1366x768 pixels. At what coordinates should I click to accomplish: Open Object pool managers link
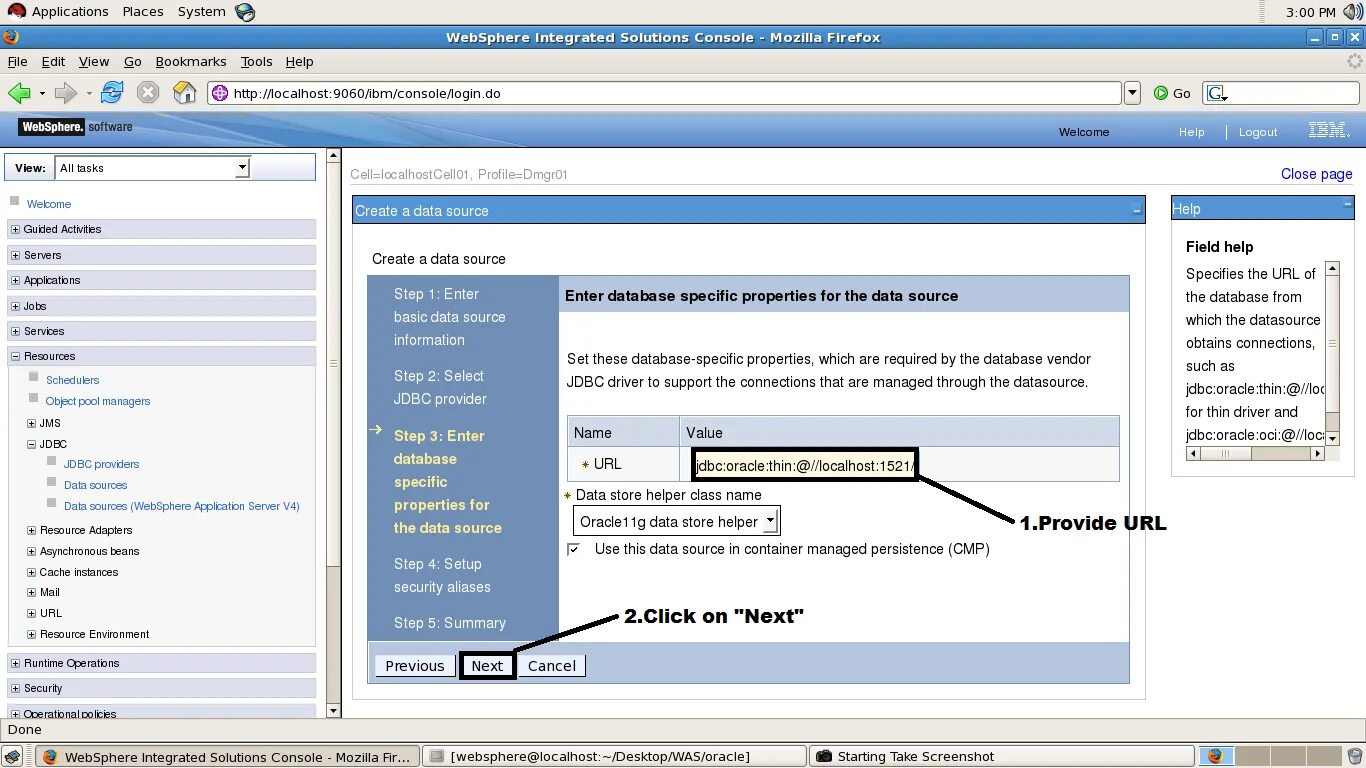click(x=98, y=401)
